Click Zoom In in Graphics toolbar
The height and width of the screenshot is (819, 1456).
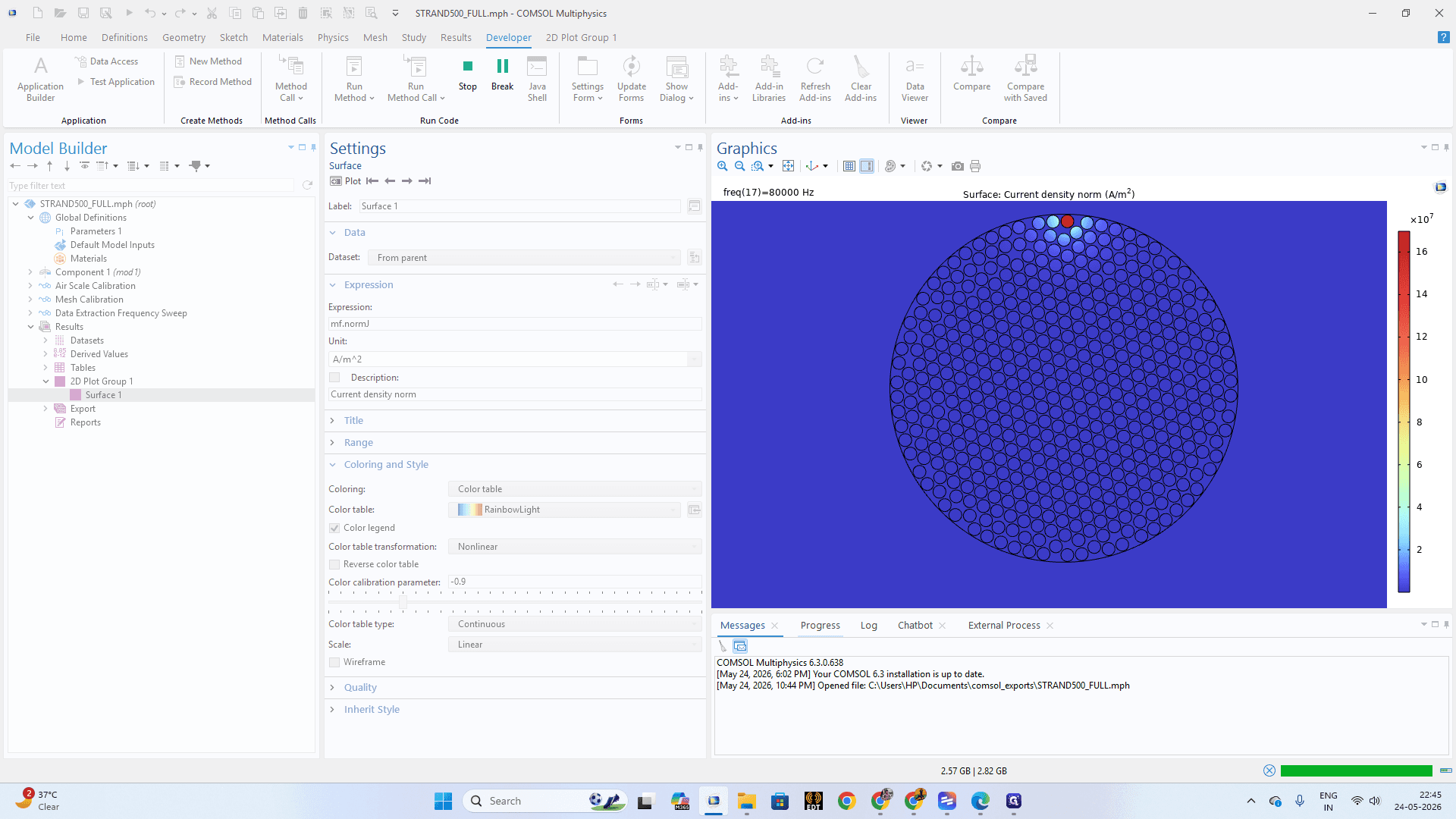coord(723,166)
